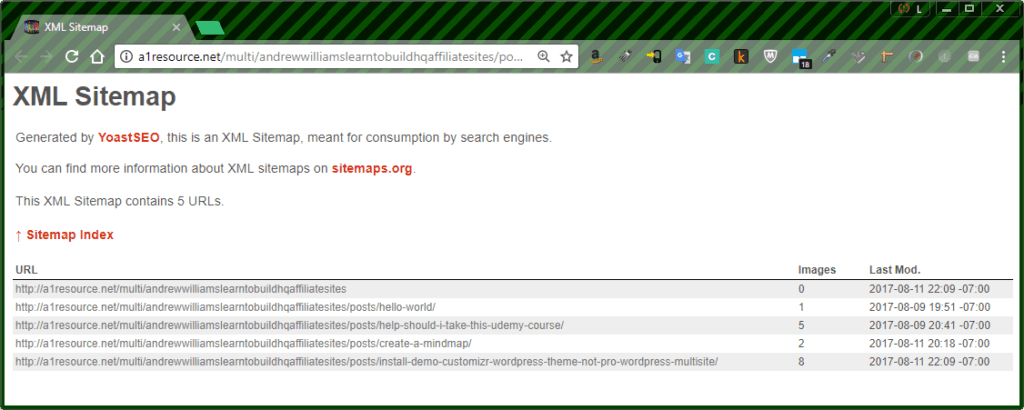Click the orange K extension icon

tap(741, 57)
